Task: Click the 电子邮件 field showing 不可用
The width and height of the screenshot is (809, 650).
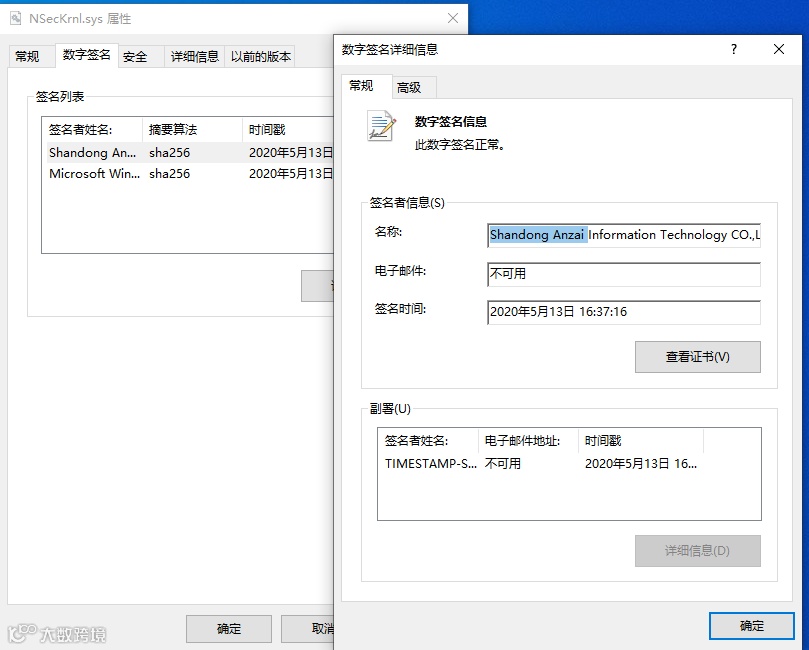Action: tap(624, 274)
